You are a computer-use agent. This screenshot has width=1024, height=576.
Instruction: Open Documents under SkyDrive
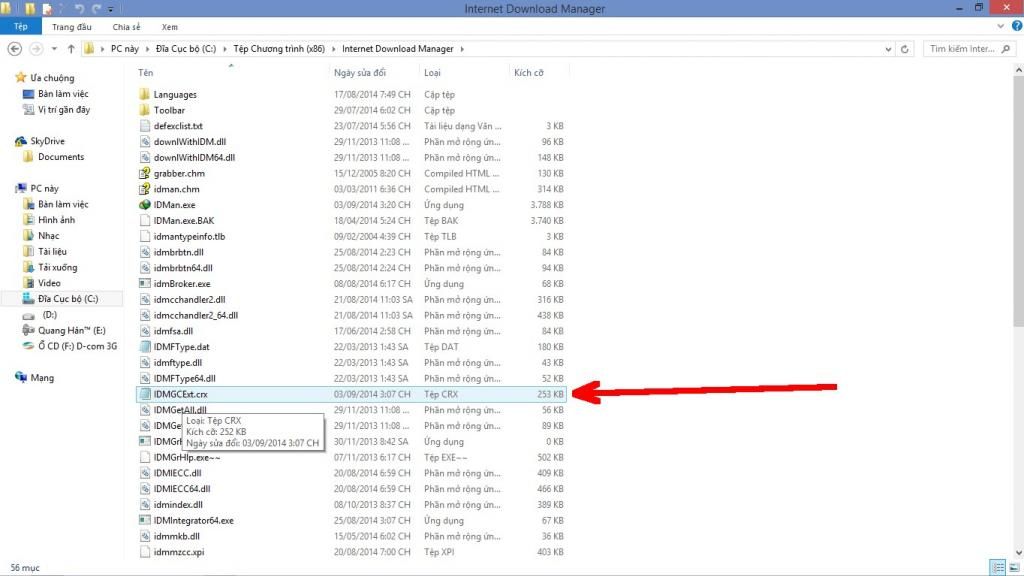click(x=54, y=157)
